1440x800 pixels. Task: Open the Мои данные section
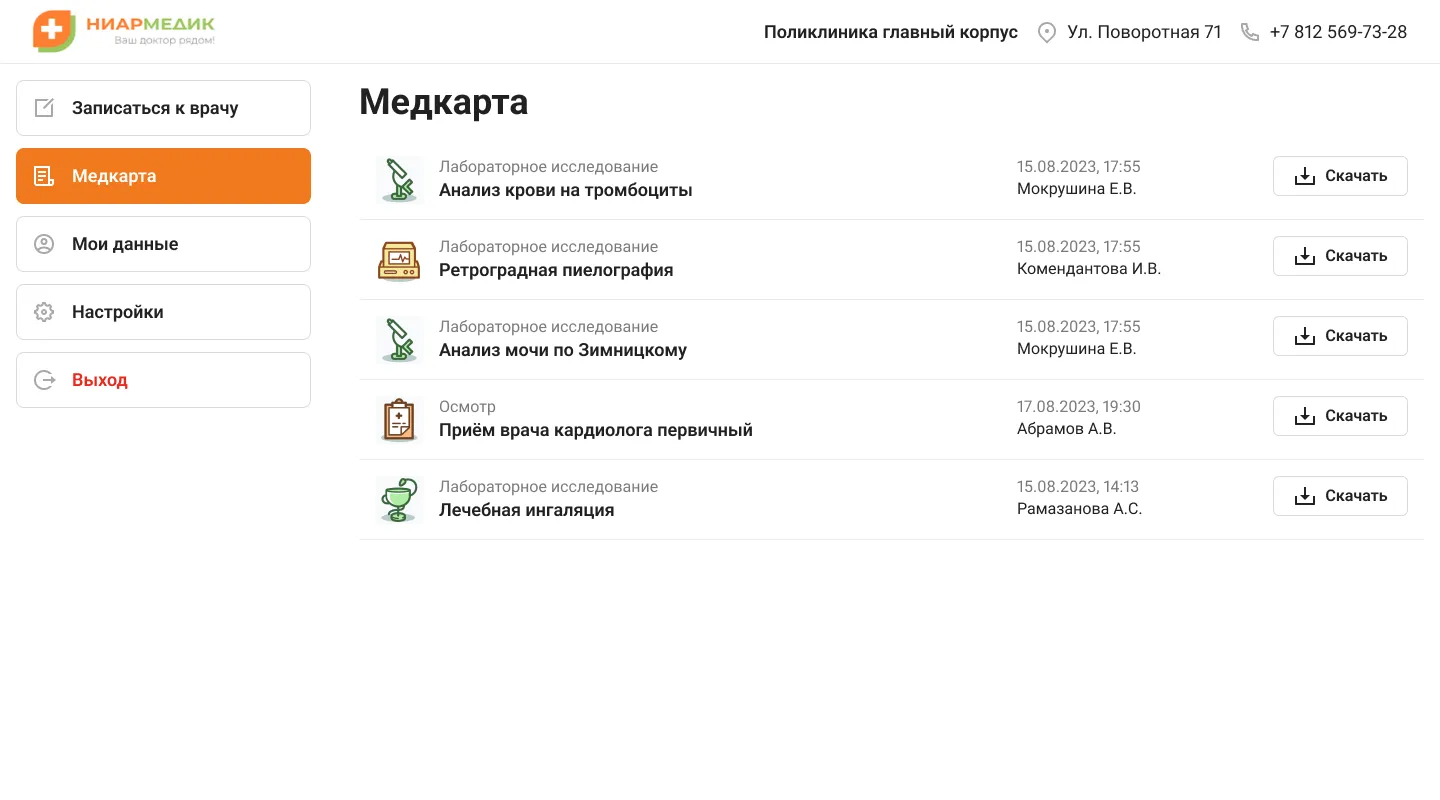tap(163, 244)
